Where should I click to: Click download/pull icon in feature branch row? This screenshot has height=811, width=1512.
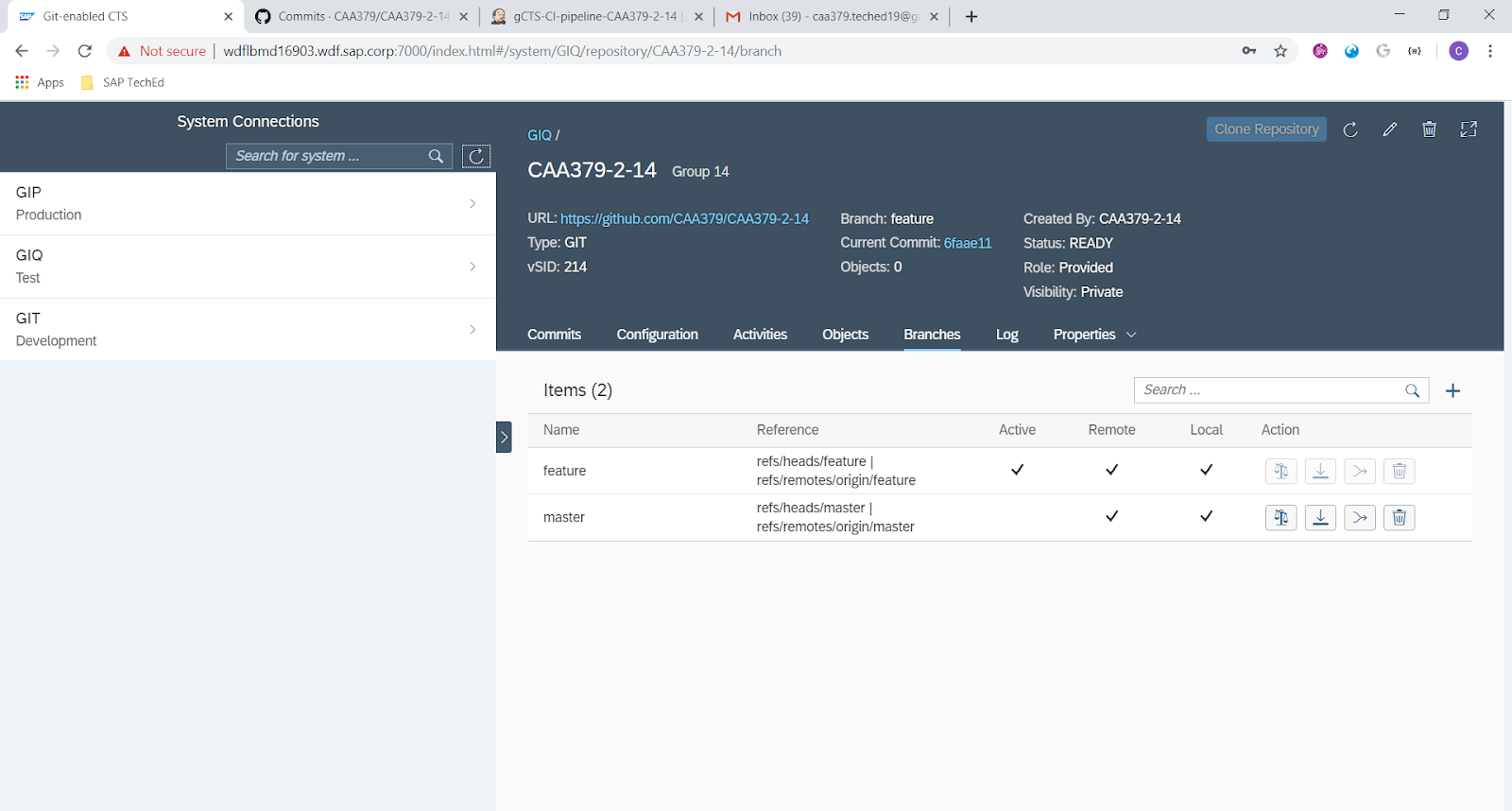tap(1320, 471)
